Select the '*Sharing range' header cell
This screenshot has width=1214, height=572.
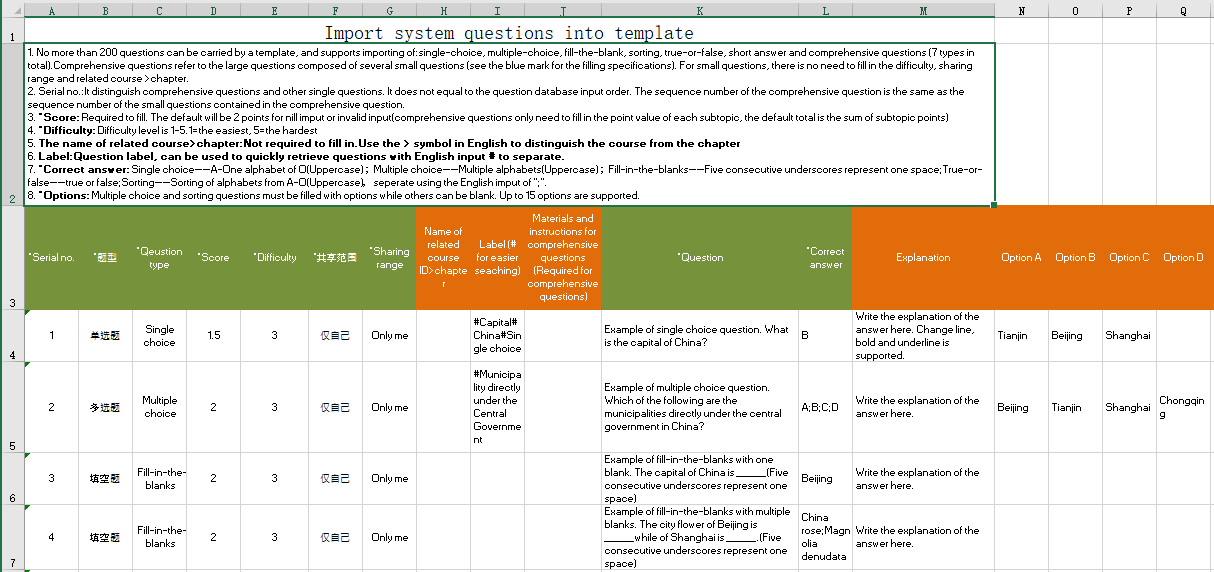coord(389,258)
